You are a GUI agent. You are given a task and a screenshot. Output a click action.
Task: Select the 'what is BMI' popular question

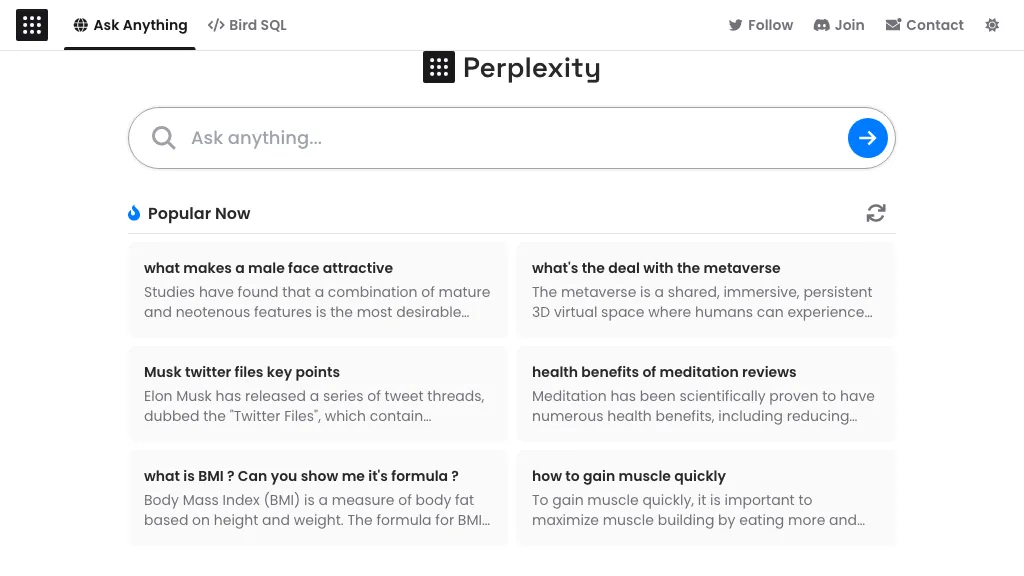click(x=318, y=498)
